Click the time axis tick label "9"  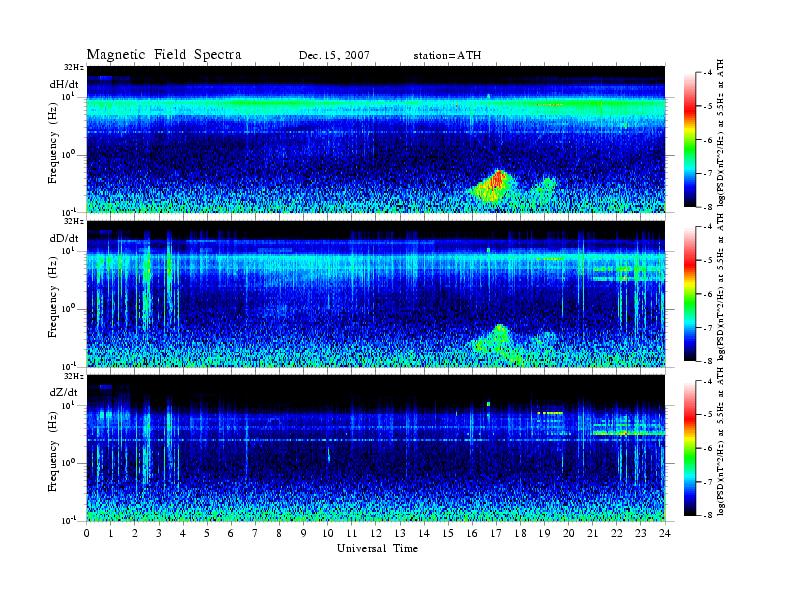click(304, 533)
